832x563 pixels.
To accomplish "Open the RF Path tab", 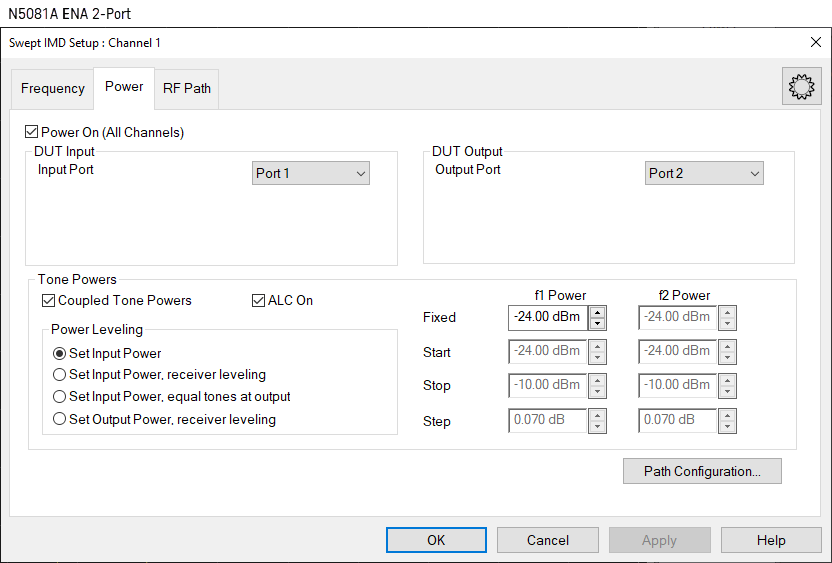I will tap(187, 88).
